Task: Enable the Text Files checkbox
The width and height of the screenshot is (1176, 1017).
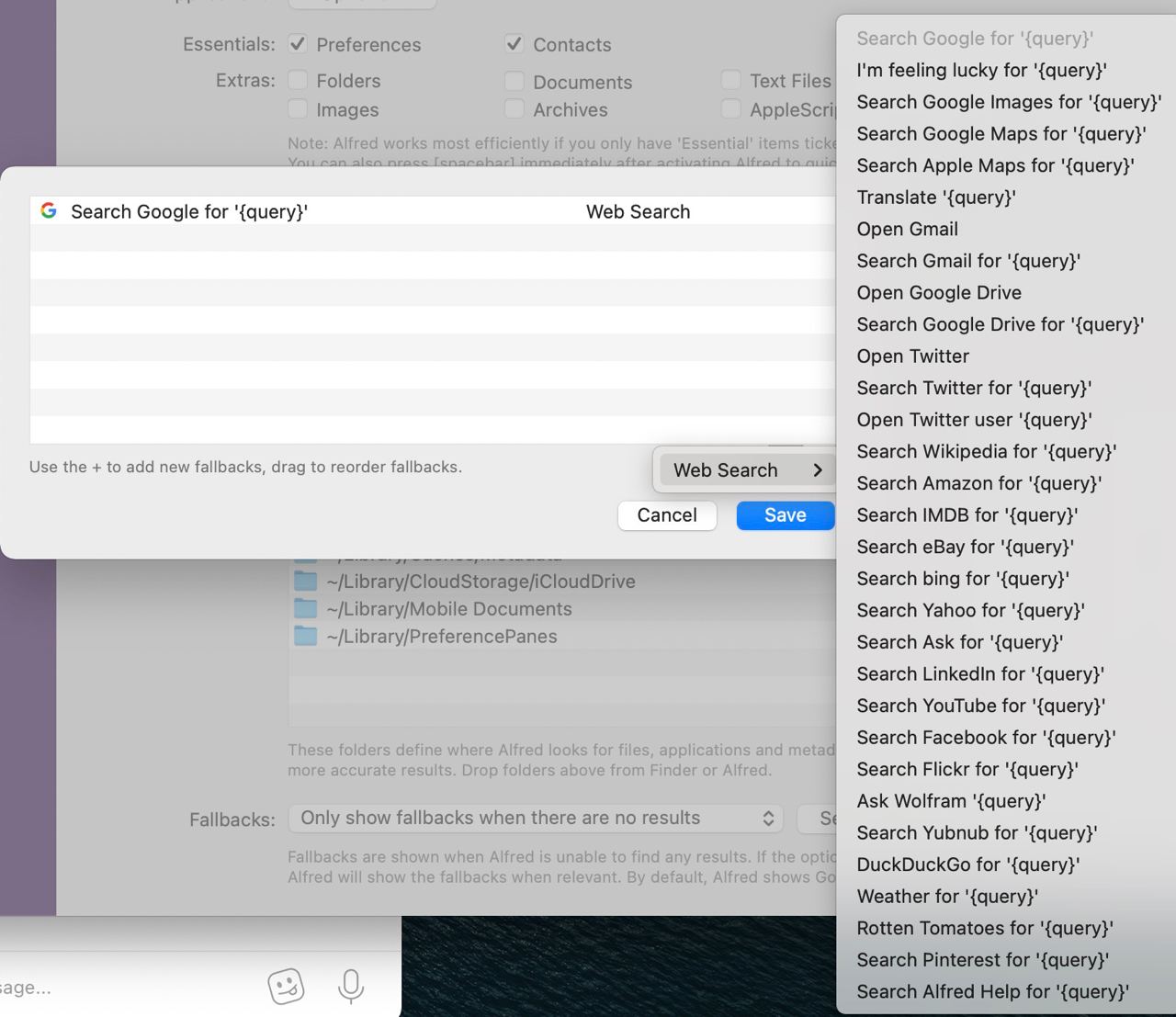Action: [731, 81]
